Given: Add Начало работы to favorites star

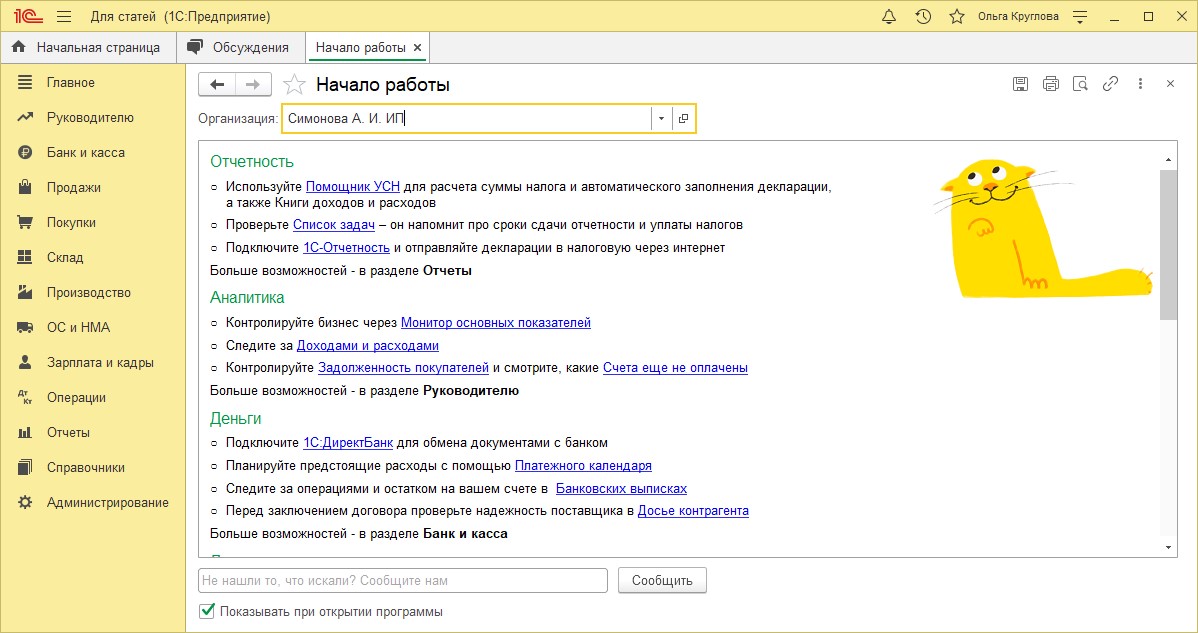Looking at the screenshot, I should click(294, 84).
